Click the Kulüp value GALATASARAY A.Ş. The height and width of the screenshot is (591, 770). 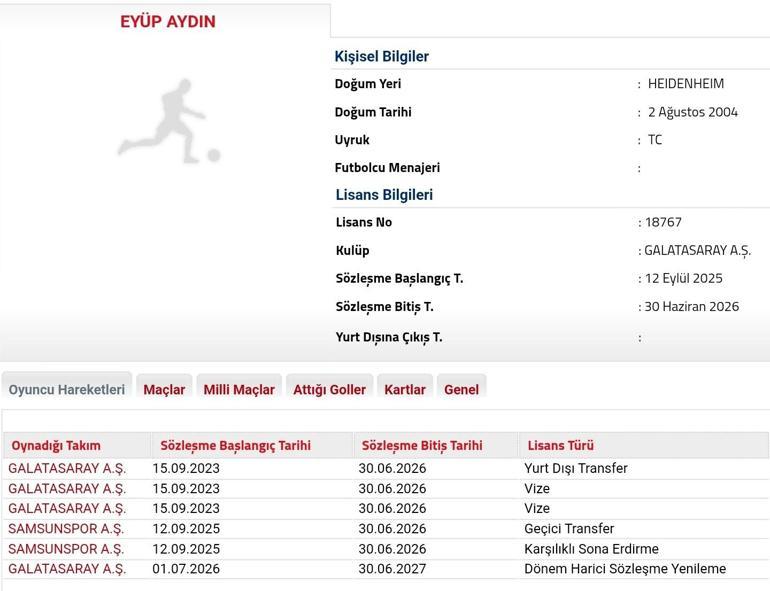click(698, 250)
